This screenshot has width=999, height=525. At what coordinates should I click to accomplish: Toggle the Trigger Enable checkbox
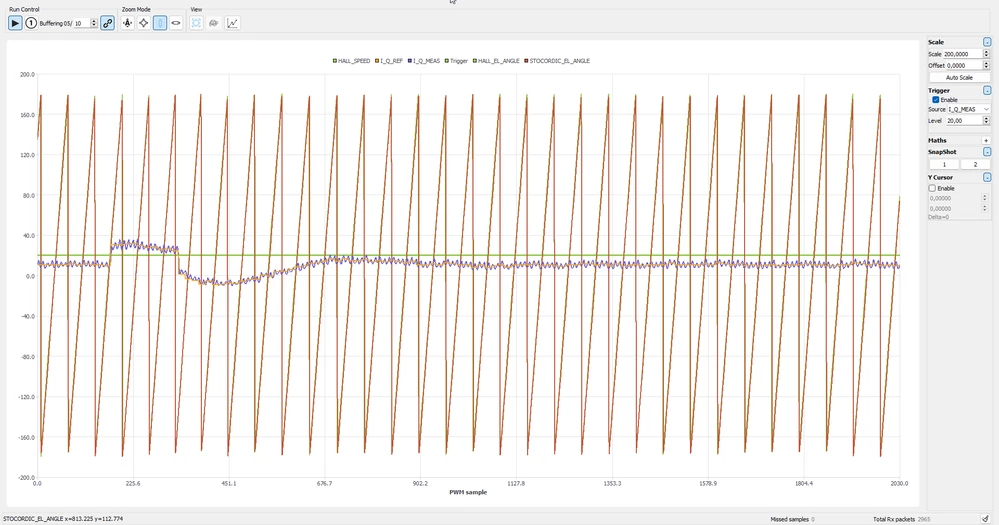point(935,100)
